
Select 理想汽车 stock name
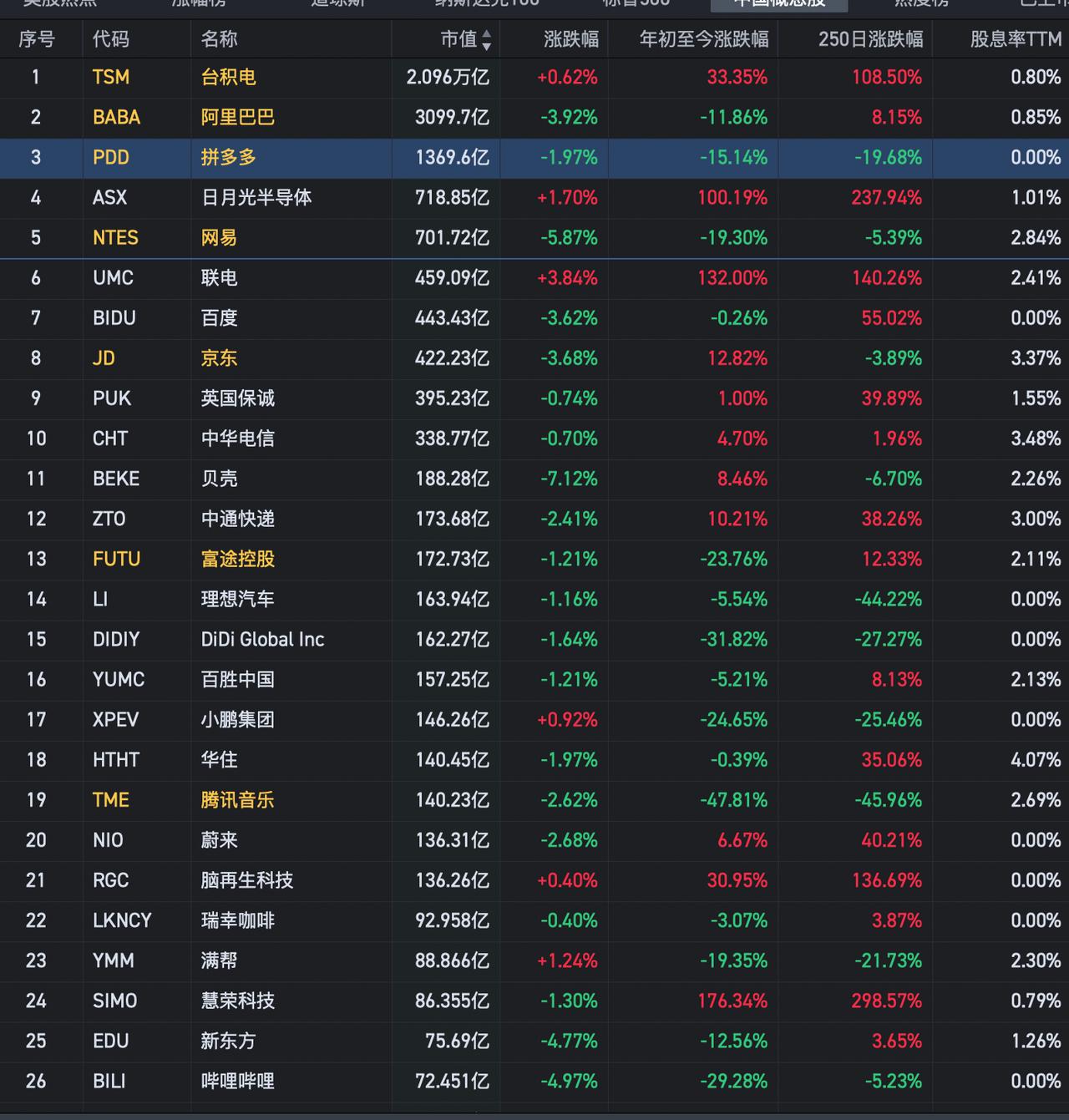point(237,599)
